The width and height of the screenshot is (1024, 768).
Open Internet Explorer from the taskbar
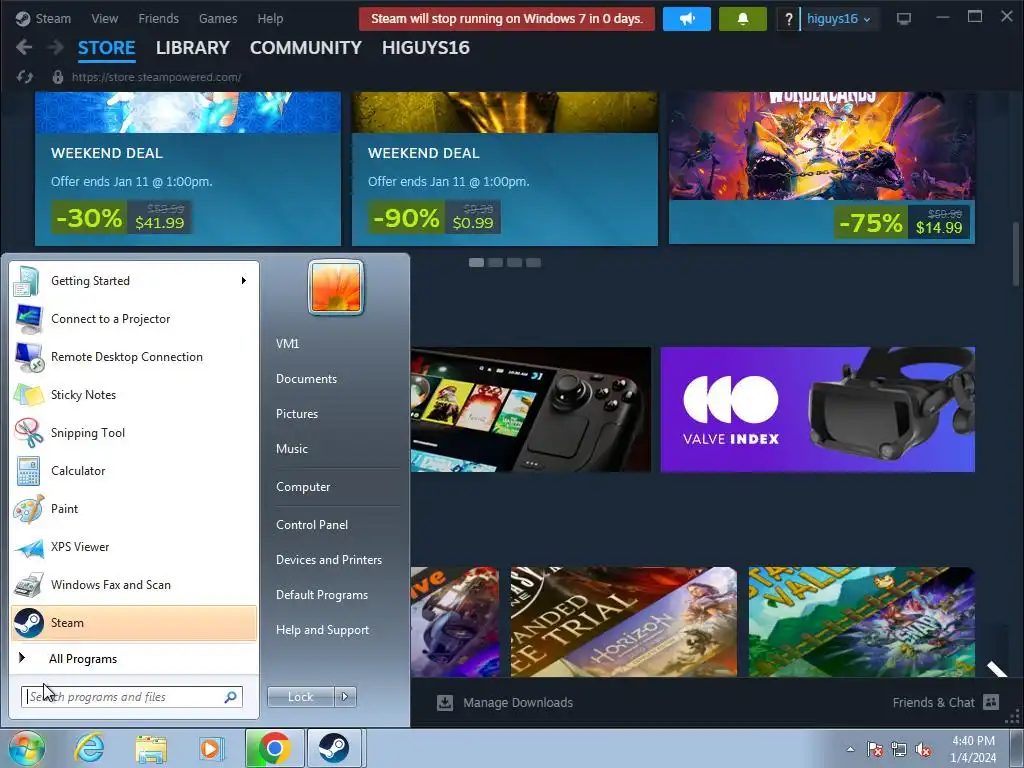click(x=89, y=748)
